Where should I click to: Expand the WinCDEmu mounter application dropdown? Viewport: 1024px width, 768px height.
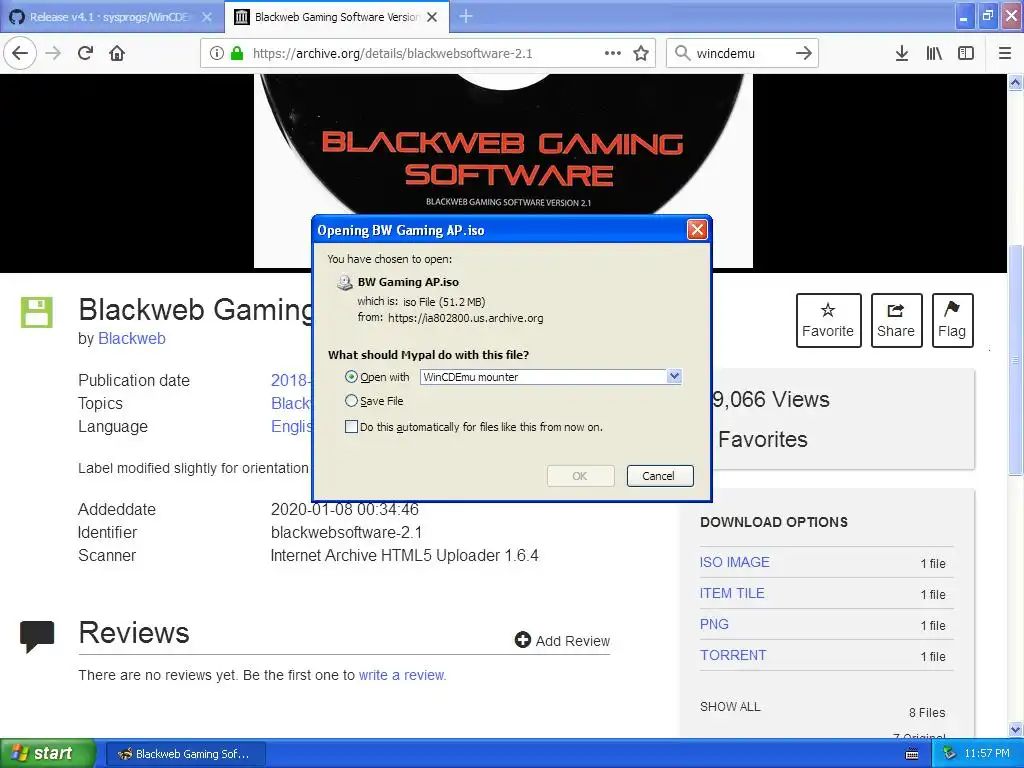[674, 376]
